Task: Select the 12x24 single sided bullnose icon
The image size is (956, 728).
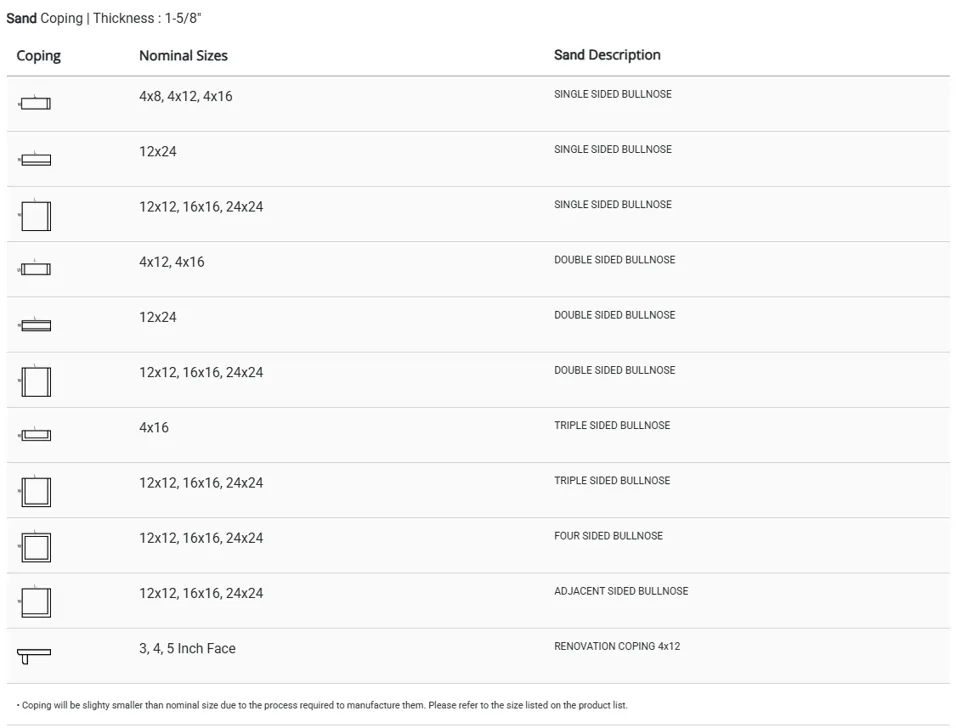Action: pos(35,159)
